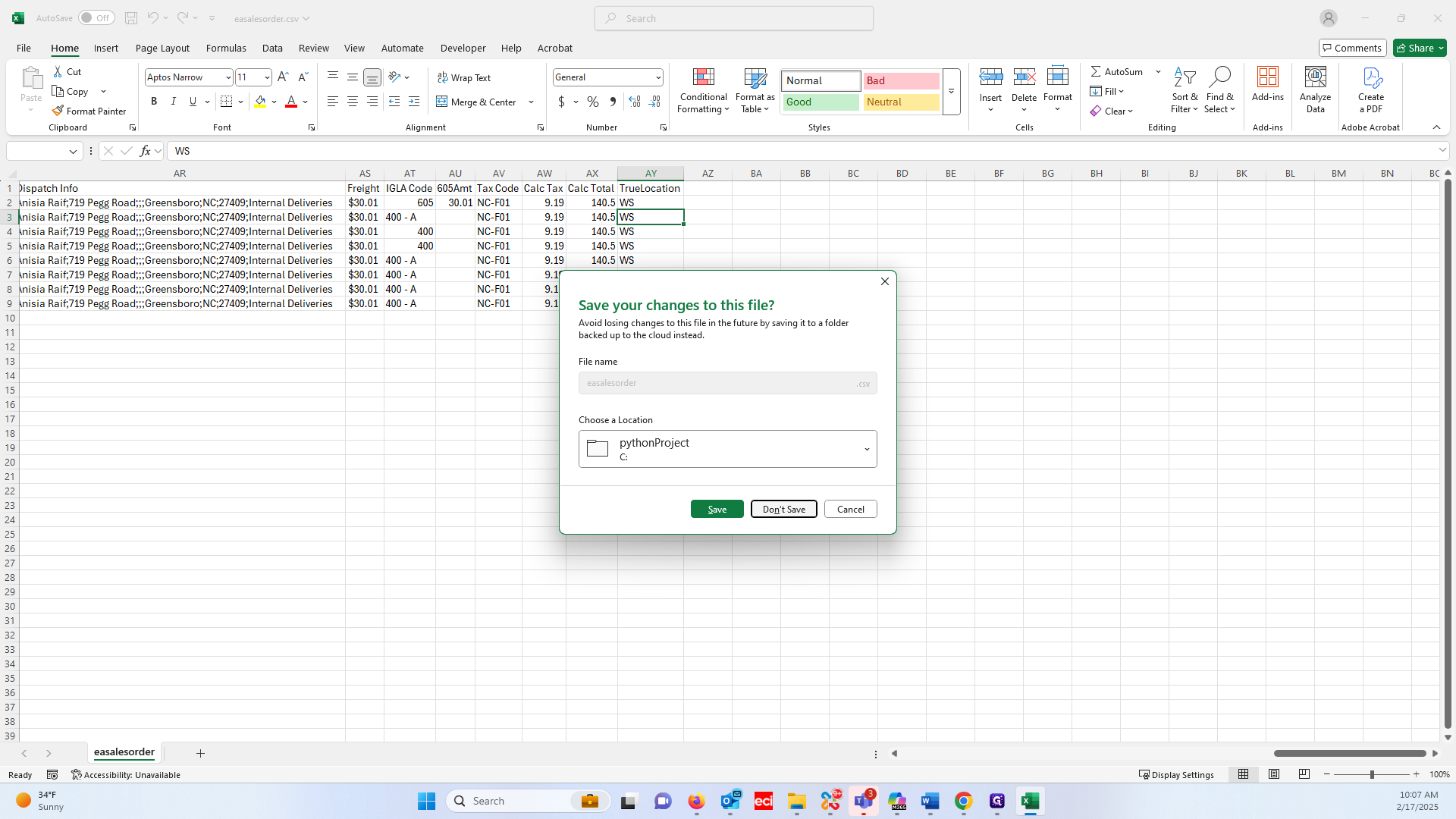Click Don't Save button
This screenshot has height=819, width=1456.
tap(784, 509)
